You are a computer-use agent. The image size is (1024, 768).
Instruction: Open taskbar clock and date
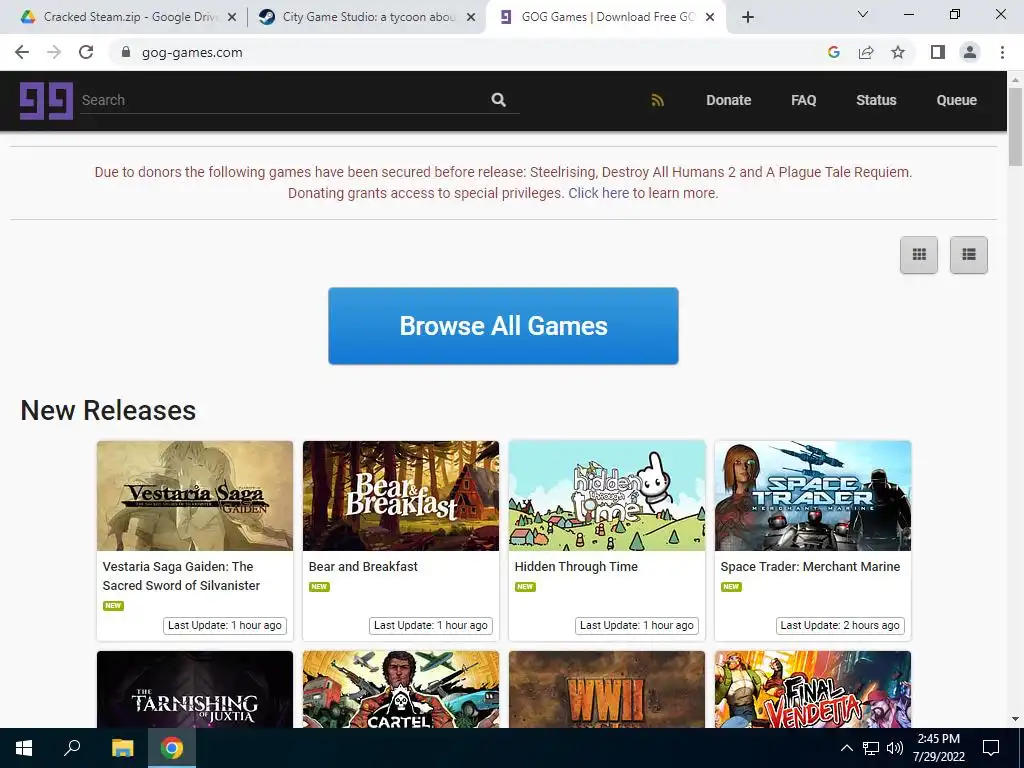click(938, 748)
